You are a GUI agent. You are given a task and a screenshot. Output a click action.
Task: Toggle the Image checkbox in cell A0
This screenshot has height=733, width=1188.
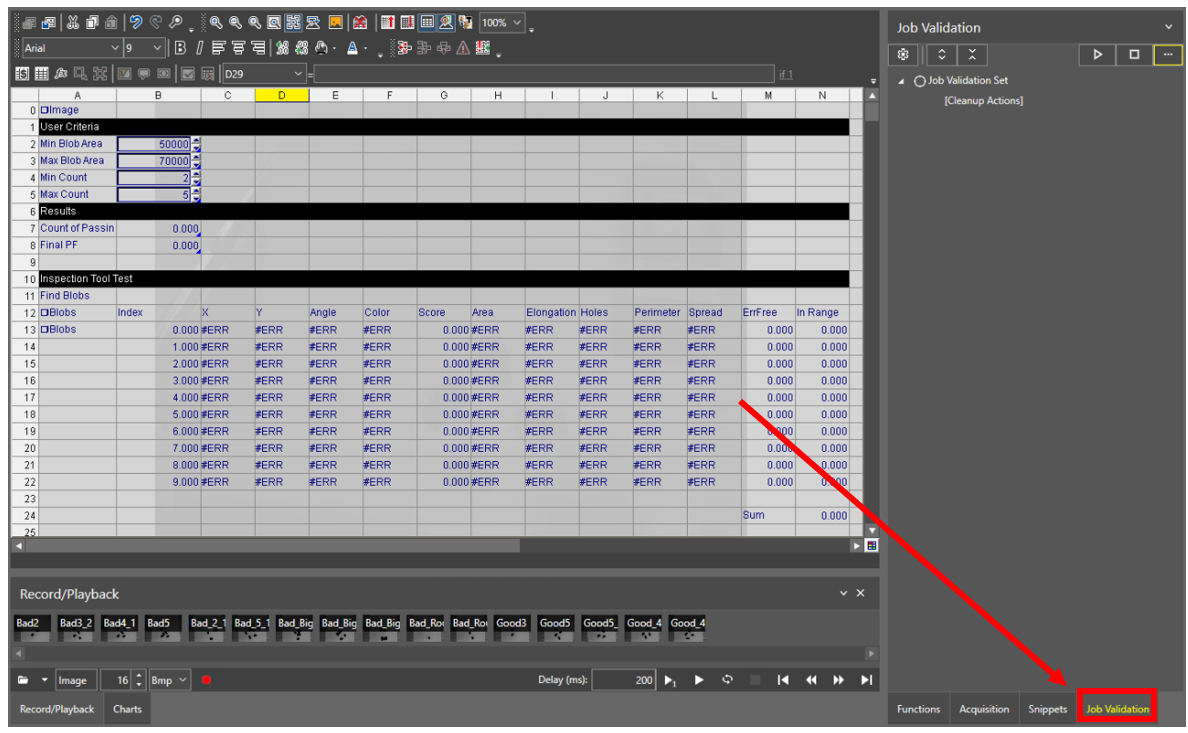click(x=45, y=110)
